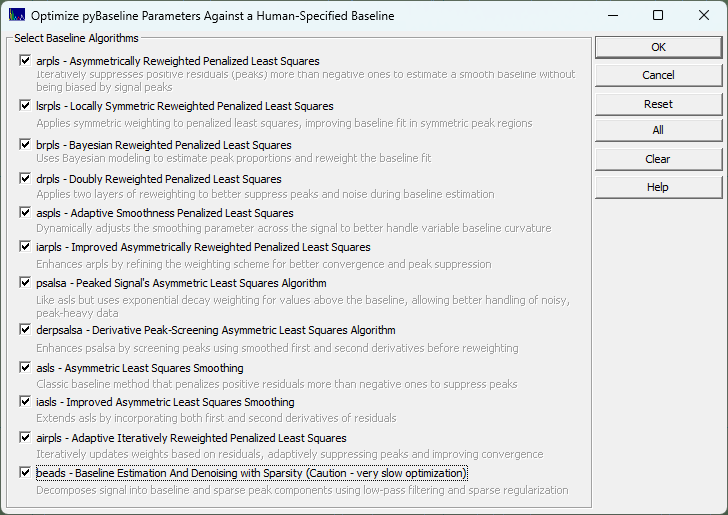Toggle the drpls Doubly Reweighted checkbox

25,178
